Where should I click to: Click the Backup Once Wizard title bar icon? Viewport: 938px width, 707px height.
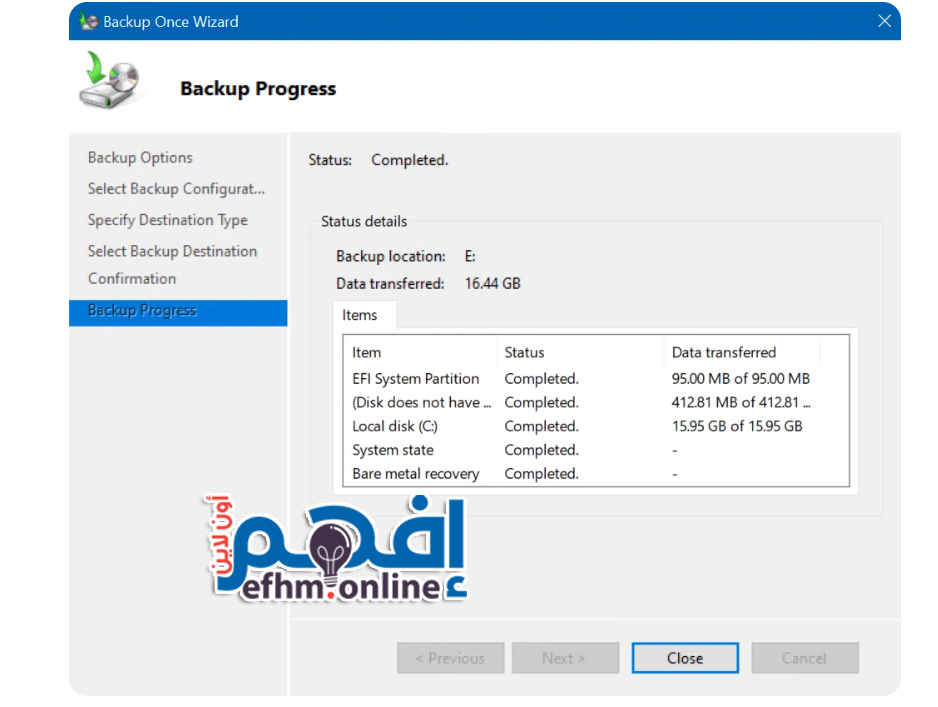(x=89, y=21)
